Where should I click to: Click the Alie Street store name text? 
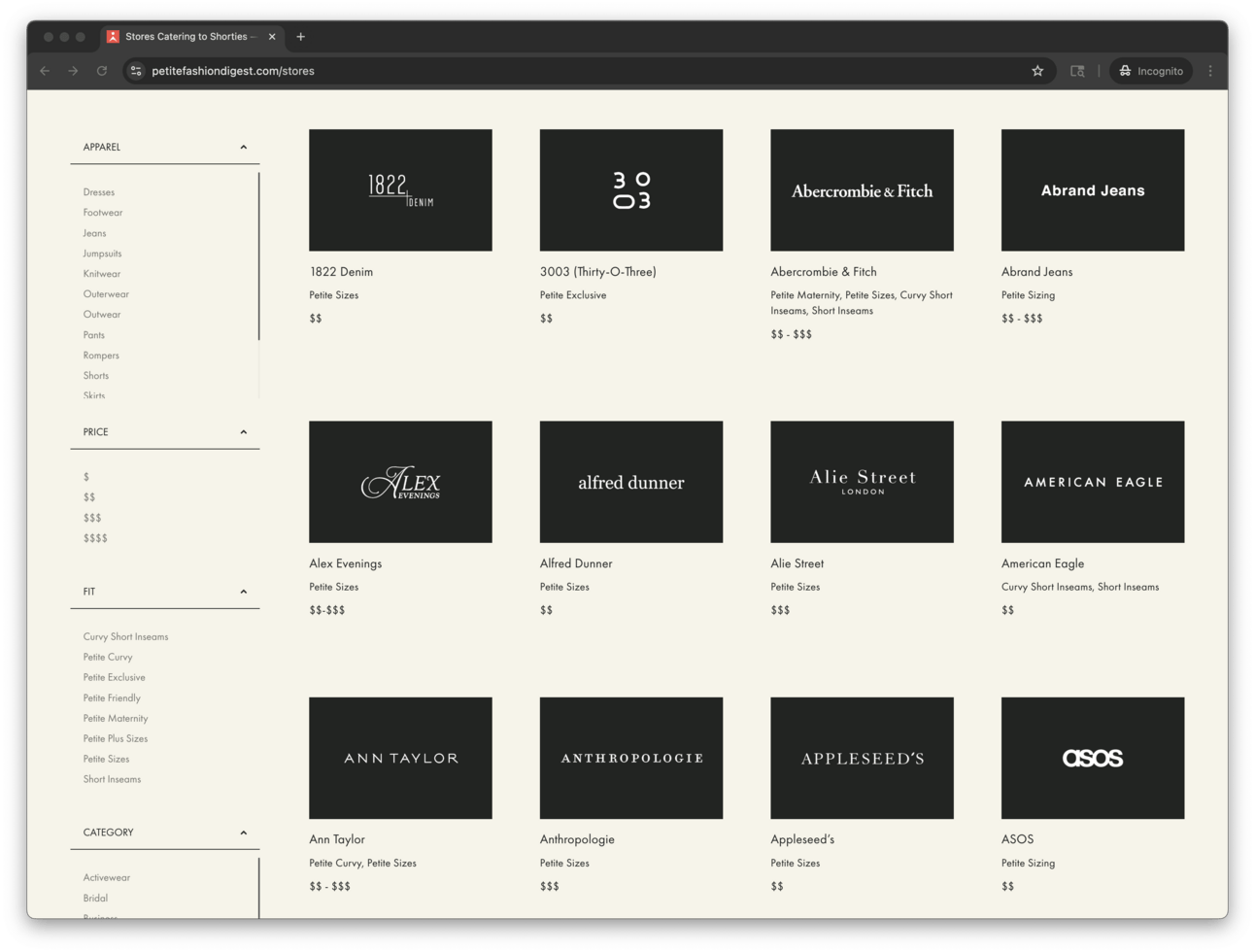click(x=797, y=563)
